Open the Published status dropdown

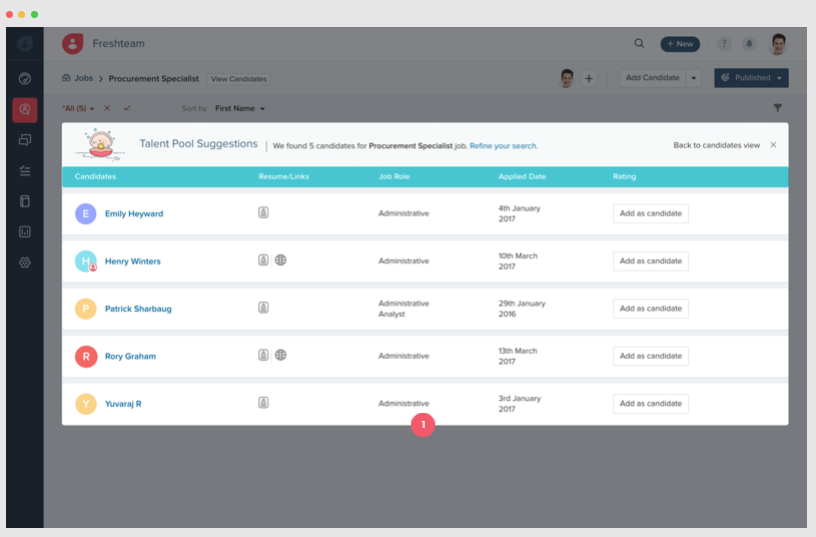pos(751,78)
